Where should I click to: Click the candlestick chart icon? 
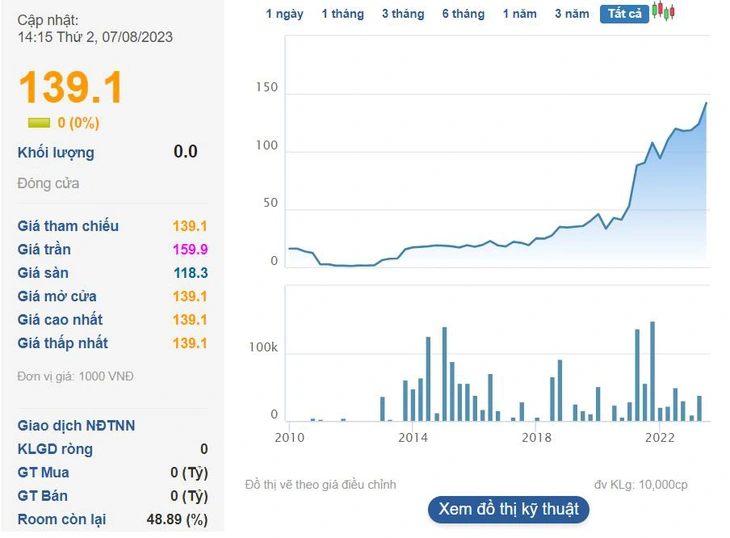coord(663,12)
